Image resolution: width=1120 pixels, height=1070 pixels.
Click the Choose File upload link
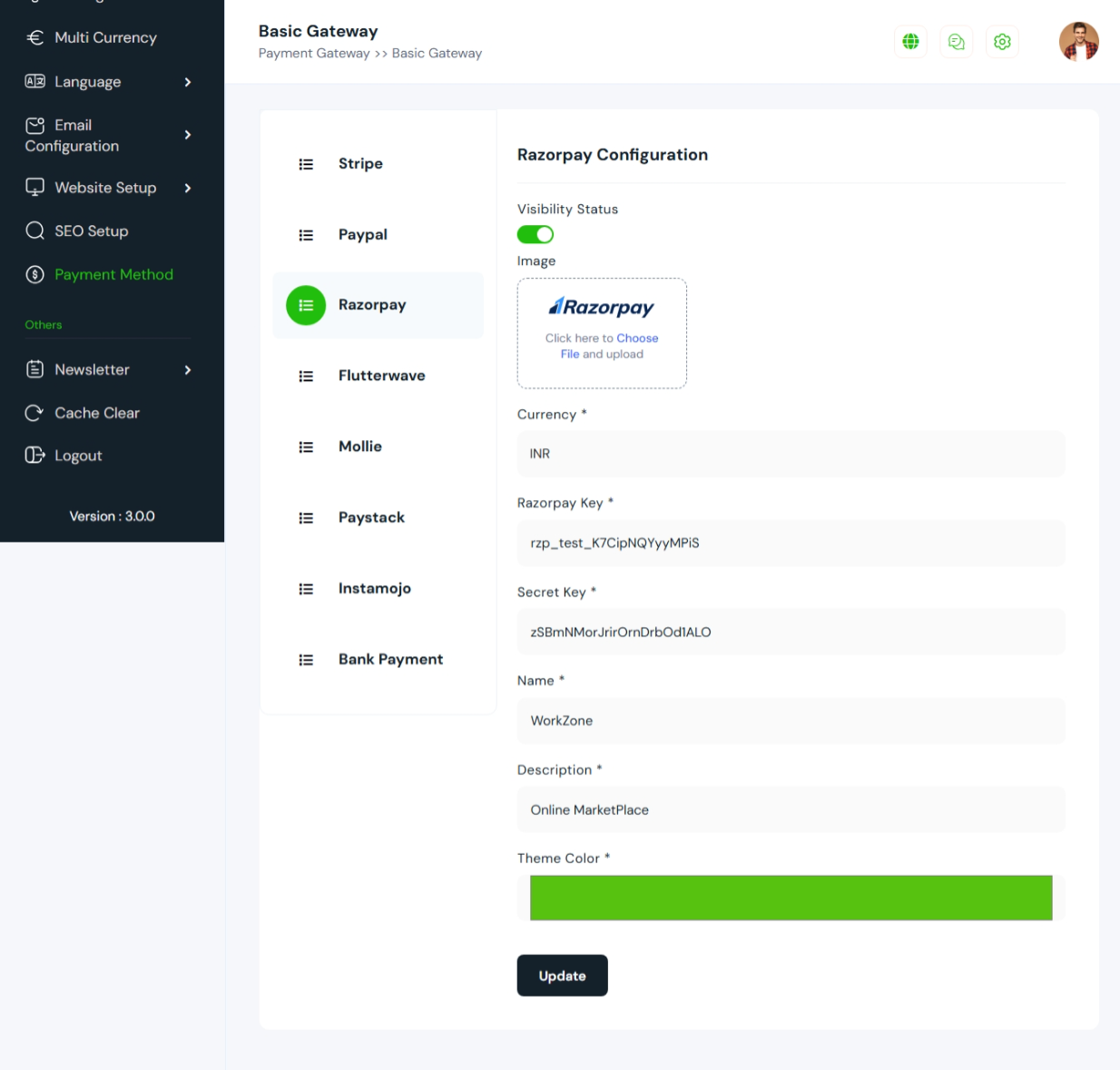tap(637, 338)
